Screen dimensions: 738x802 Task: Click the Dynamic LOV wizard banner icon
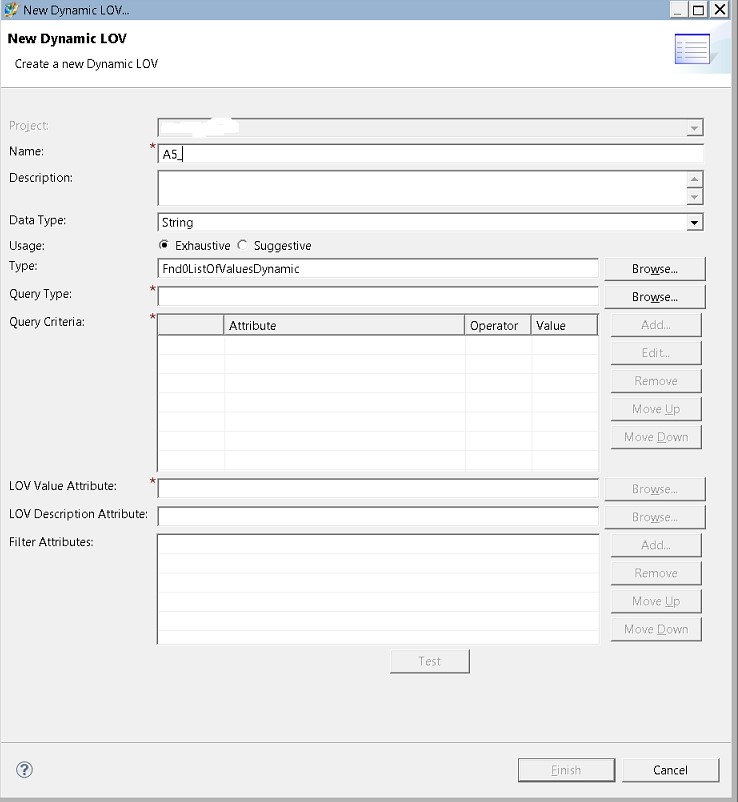(x=692, y=48)
